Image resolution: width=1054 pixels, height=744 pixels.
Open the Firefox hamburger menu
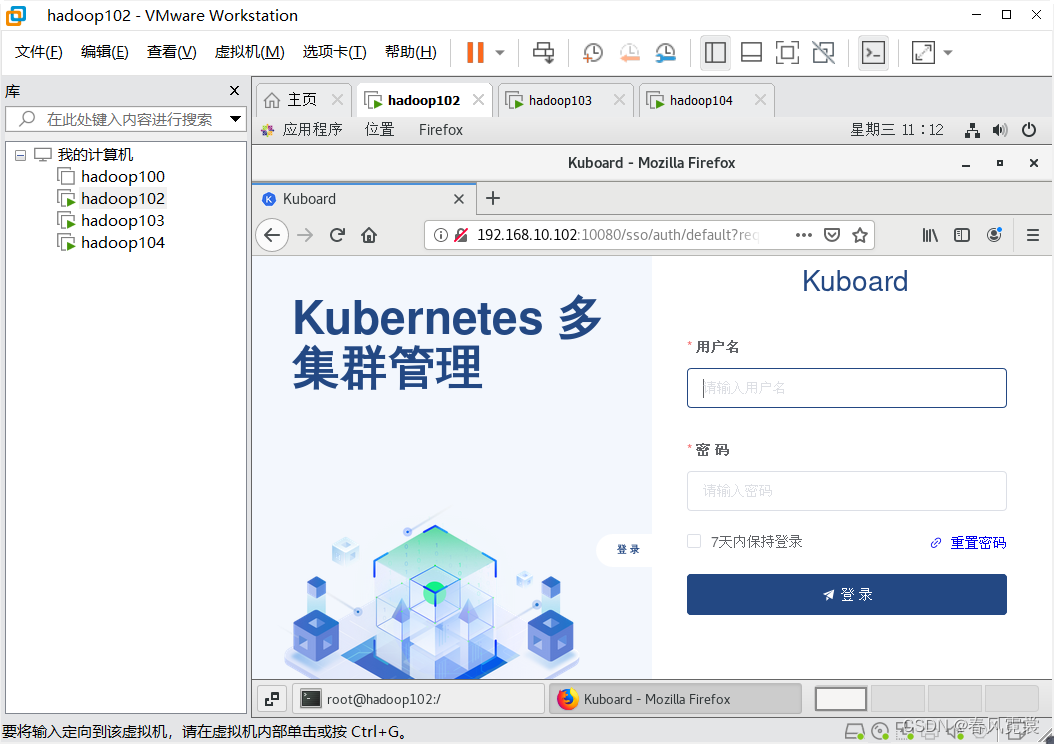[1033, 235]
